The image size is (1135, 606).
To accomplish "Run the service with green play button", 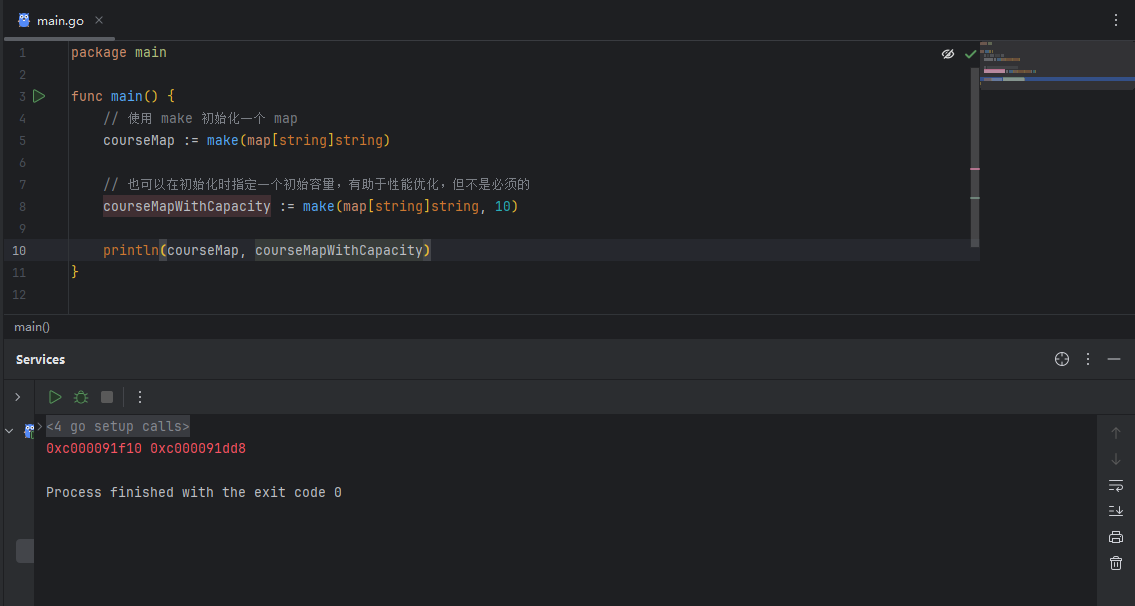I will point(55,397).
